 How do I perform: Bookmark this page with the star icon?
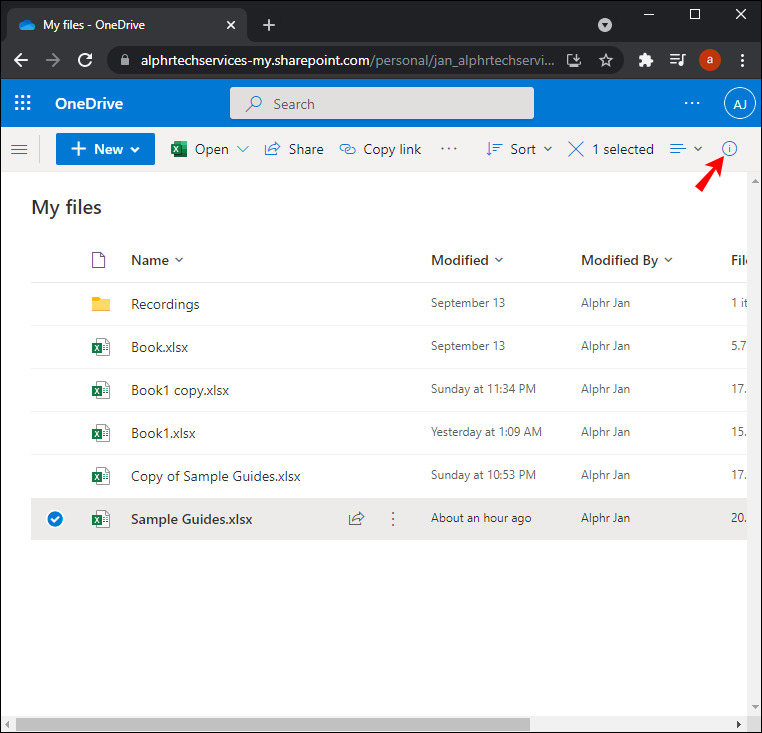606,60
